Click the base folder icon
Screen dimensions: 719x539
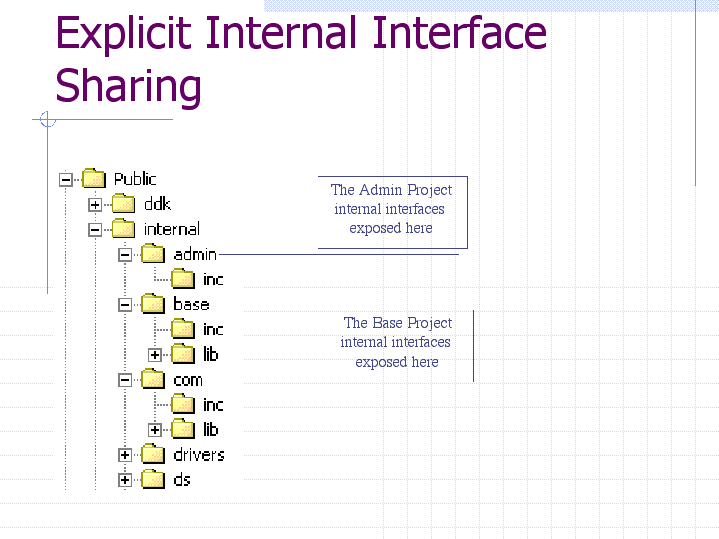(x=153, y=304)
